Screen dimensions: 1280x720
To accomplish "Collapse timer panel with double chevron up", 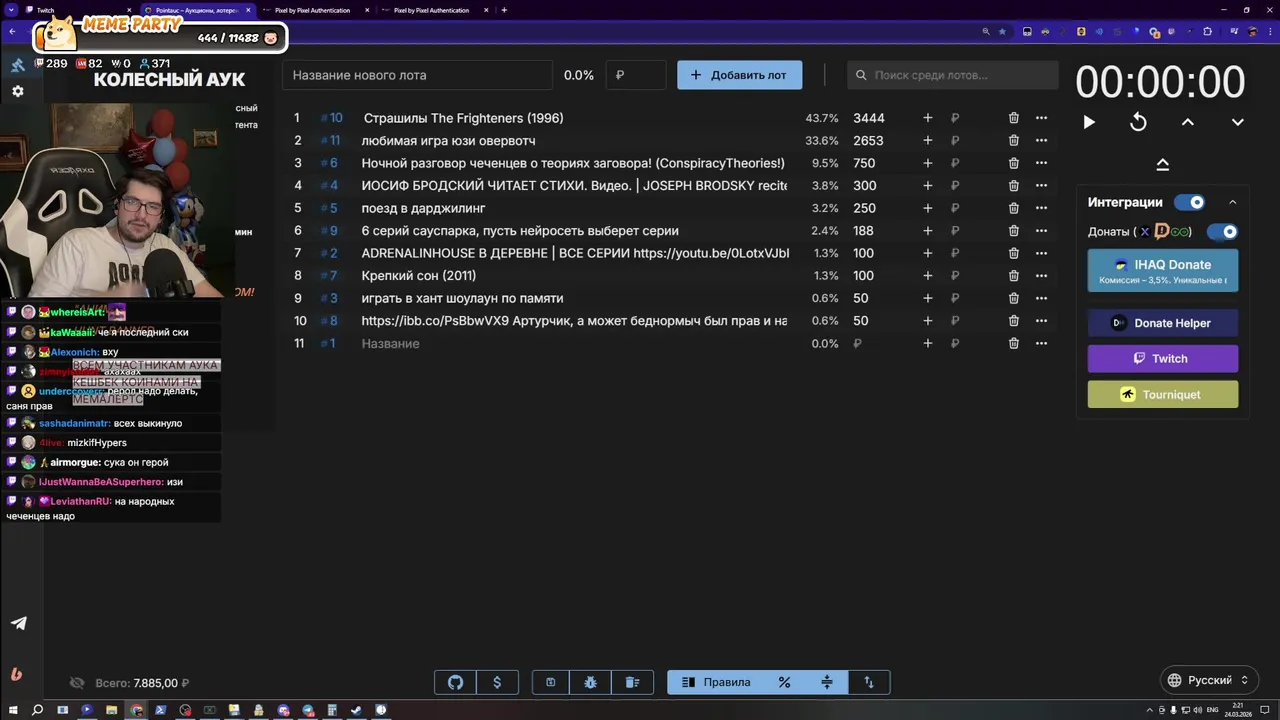I will 1163,164.
